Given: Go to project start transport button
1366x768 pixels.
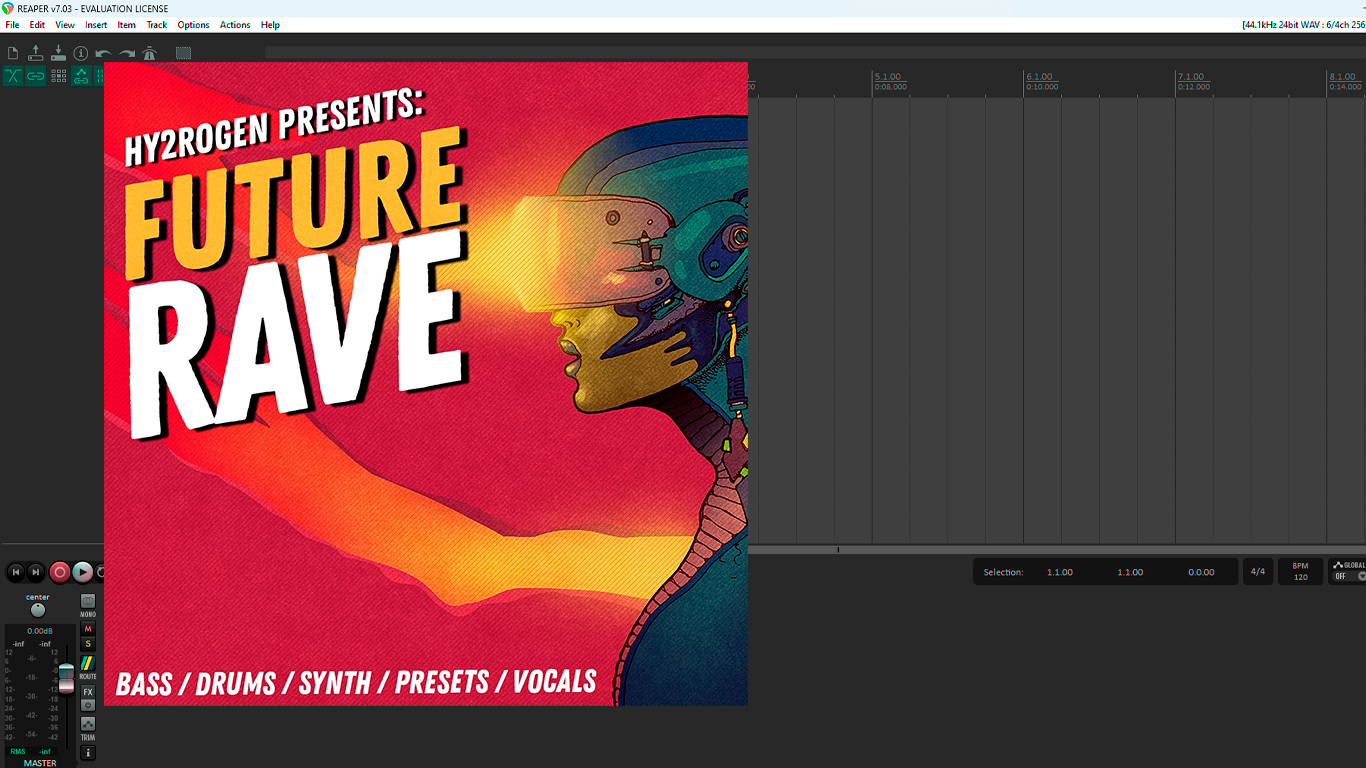Looking at the screenshot, I should 16,572.
